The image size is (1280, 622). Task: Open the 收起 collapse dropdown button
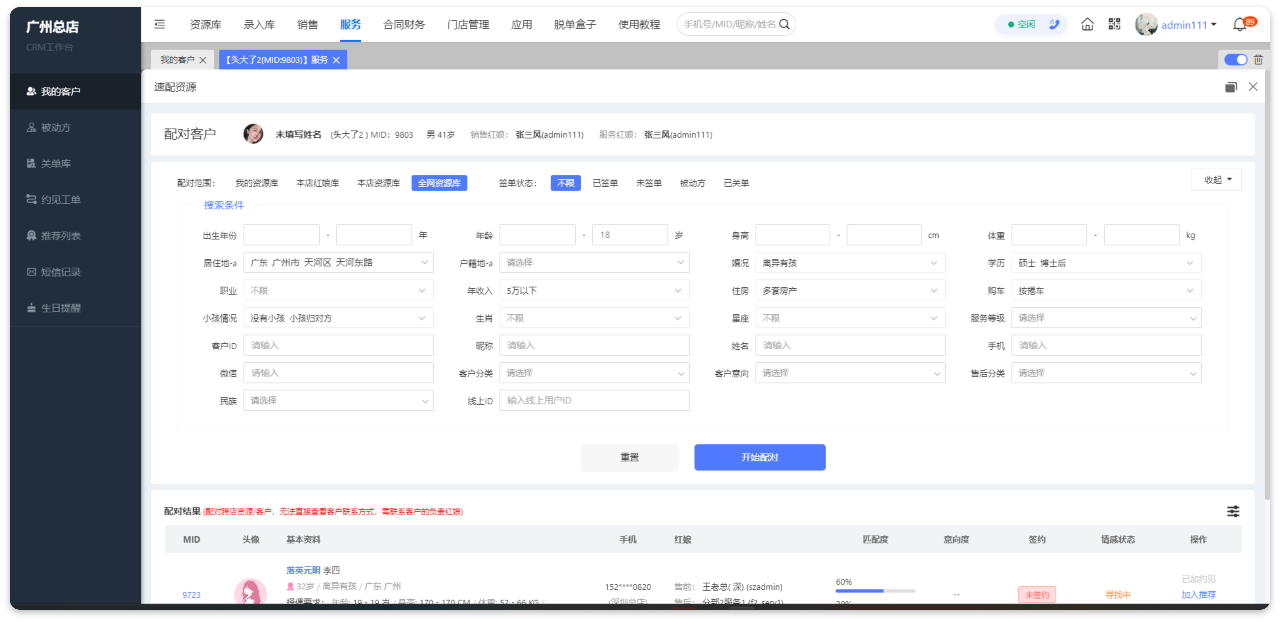[x=1216, y=180]
